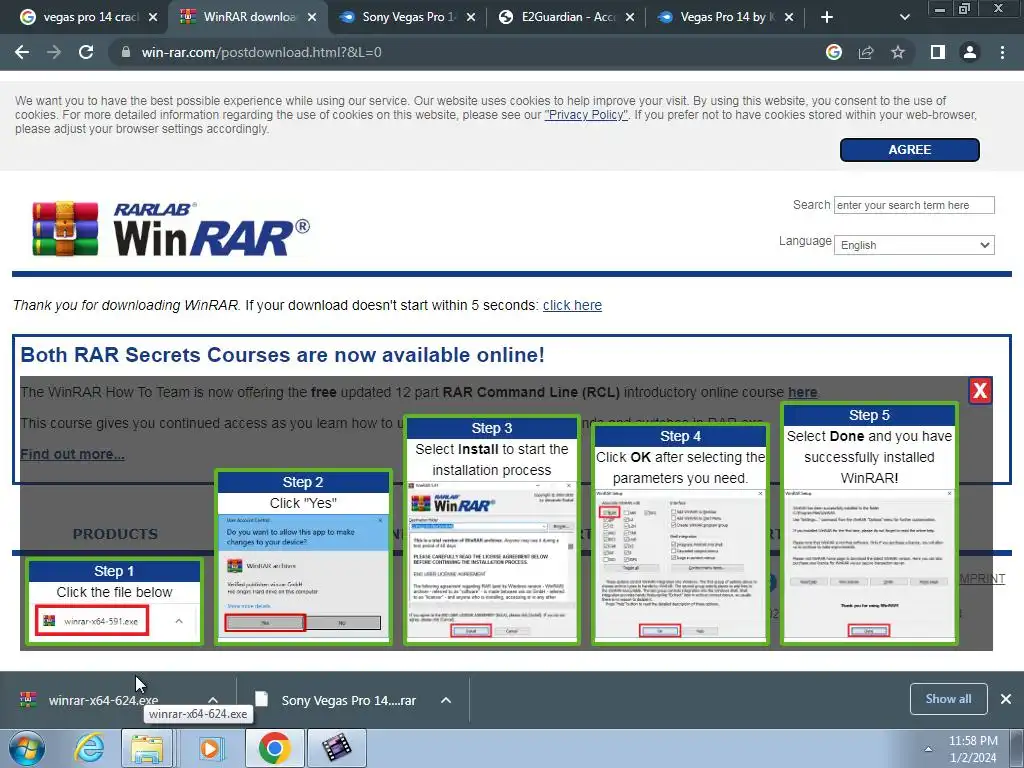The image size is (1024, 768).
Task: Click the 'click here' download link
Action: click(572, 305)
